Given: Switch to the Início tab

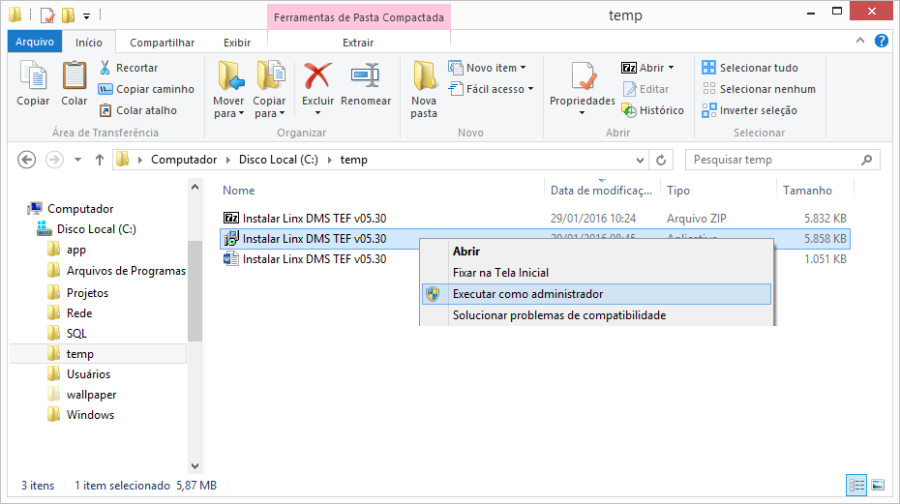Looking at the screenshot, I should (x=88, y=42).
